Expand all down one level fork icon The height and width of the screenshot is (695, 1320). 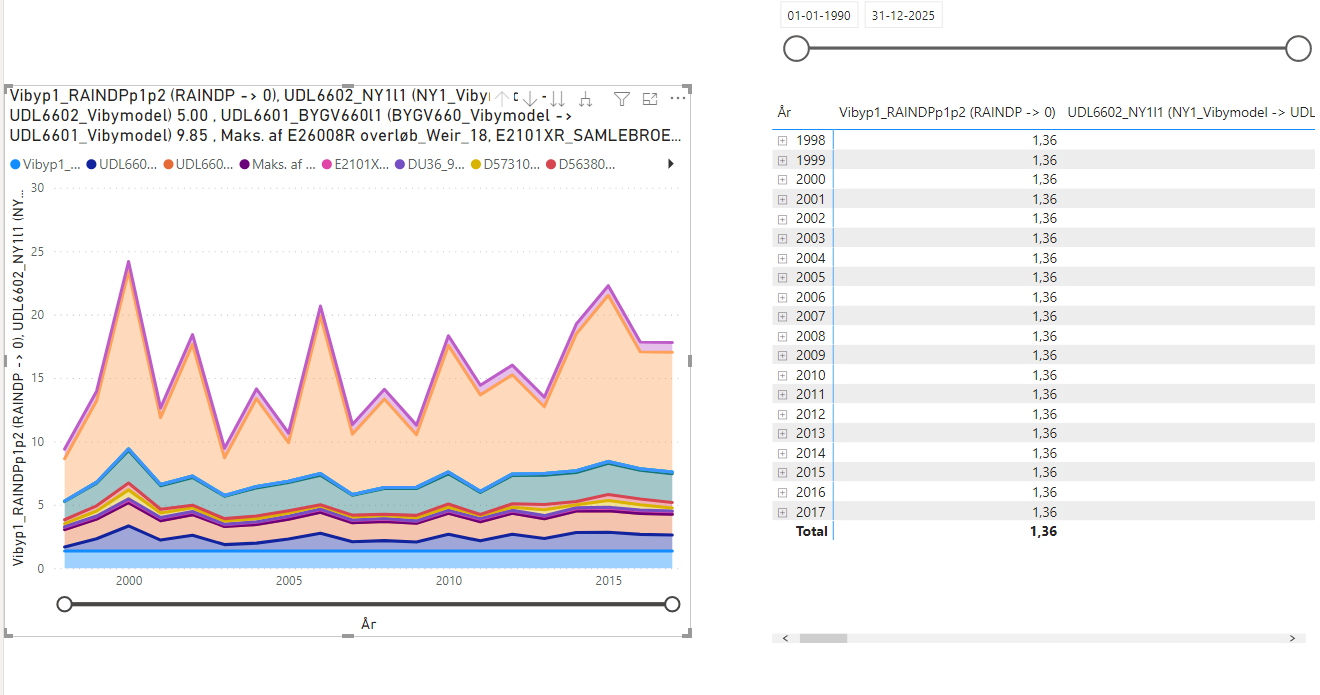coord(586,98)
